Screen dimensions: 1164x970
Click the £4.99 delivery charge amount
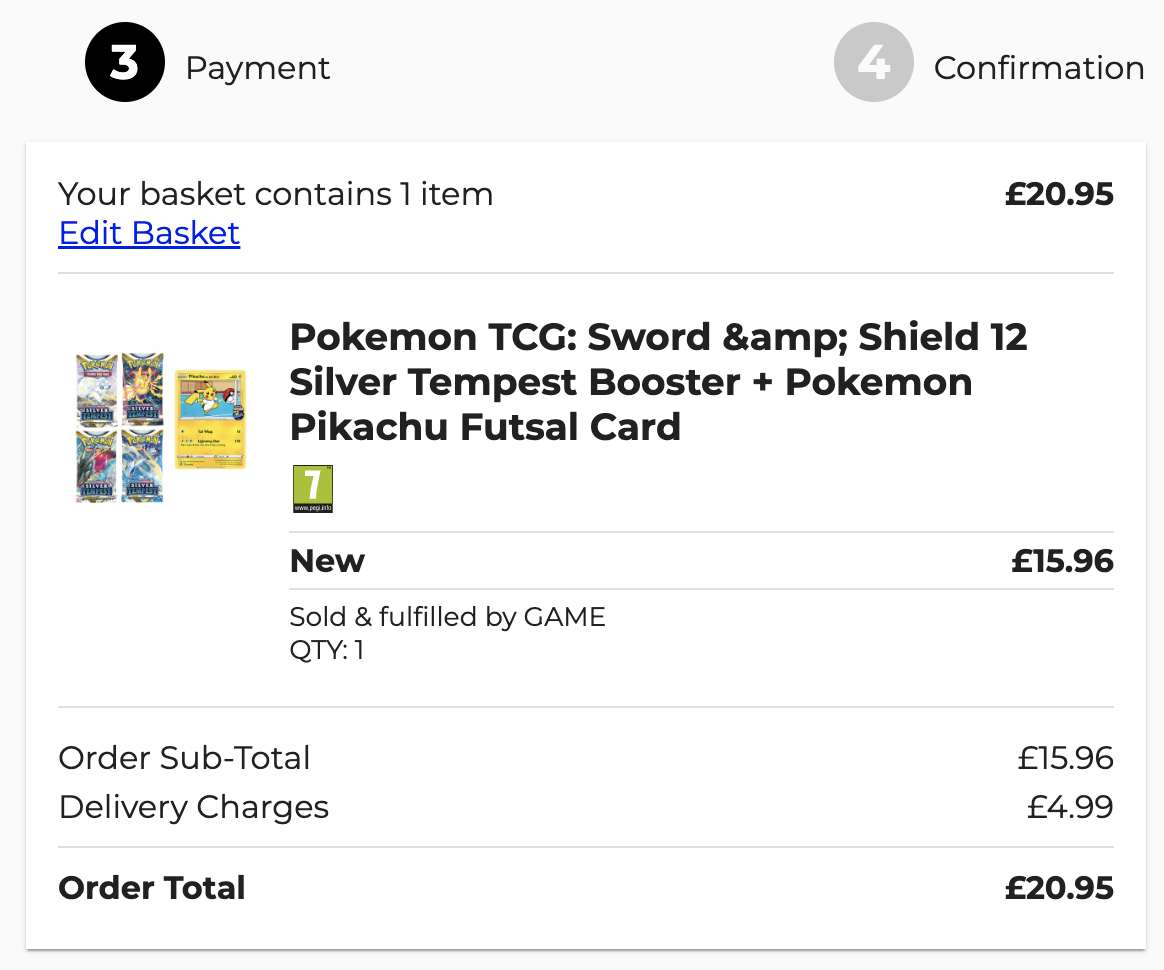1070,807
